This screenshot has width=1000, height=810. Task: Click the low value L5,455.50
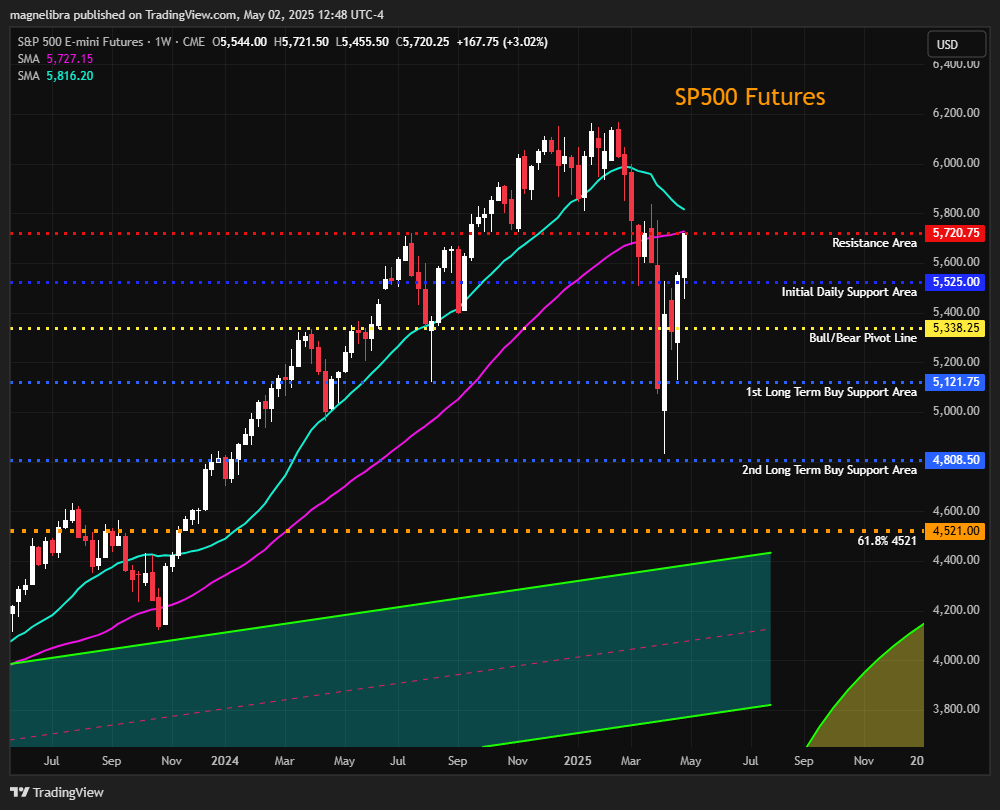coord(362,42)
